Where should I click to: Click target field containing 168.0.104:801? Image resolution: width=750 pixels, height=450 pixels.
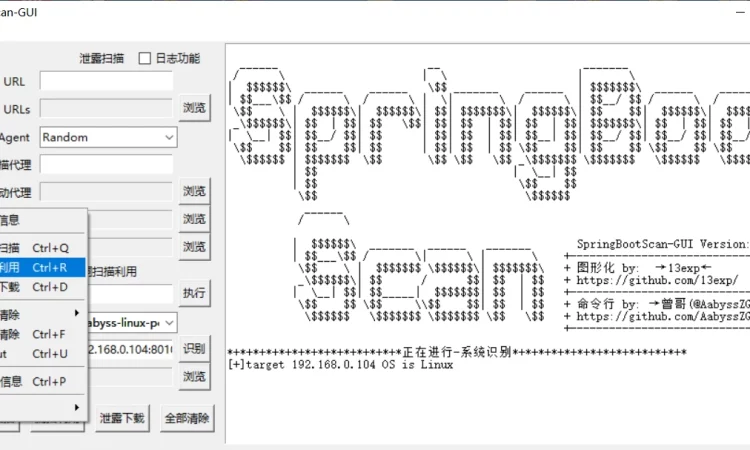pos(130,350)
